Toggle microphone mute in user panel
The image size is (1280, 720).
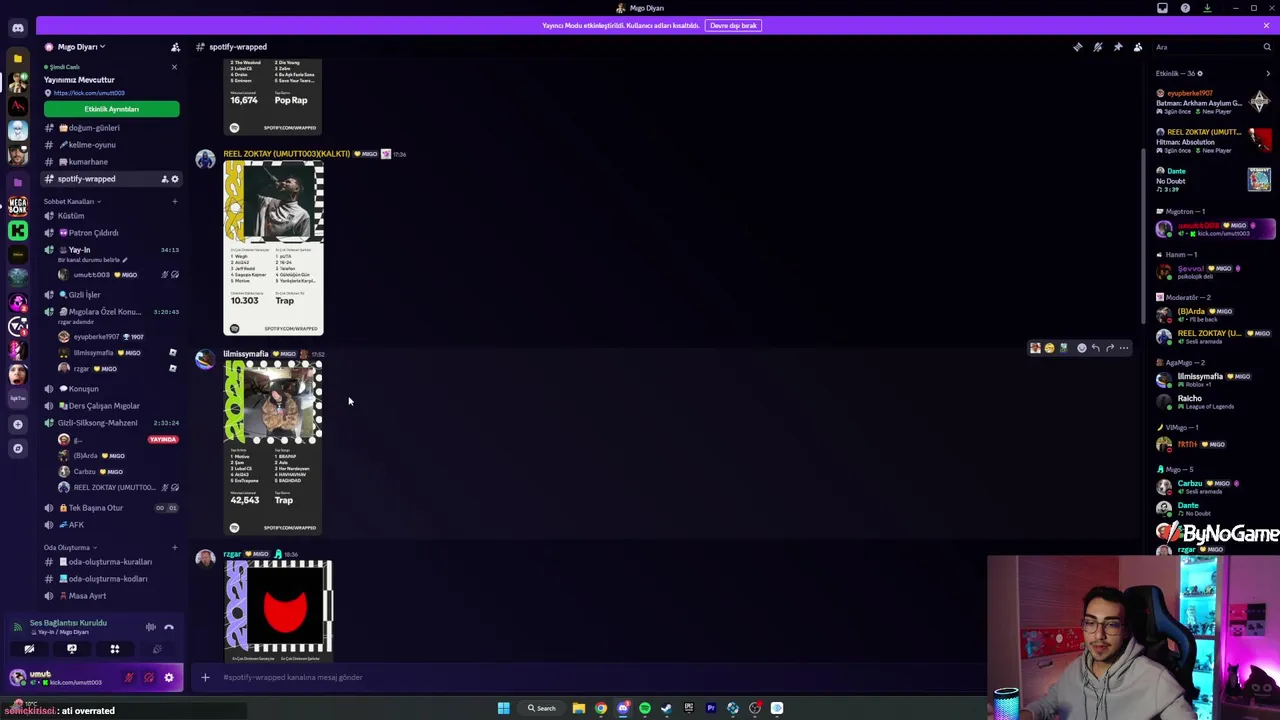[129, 678]
